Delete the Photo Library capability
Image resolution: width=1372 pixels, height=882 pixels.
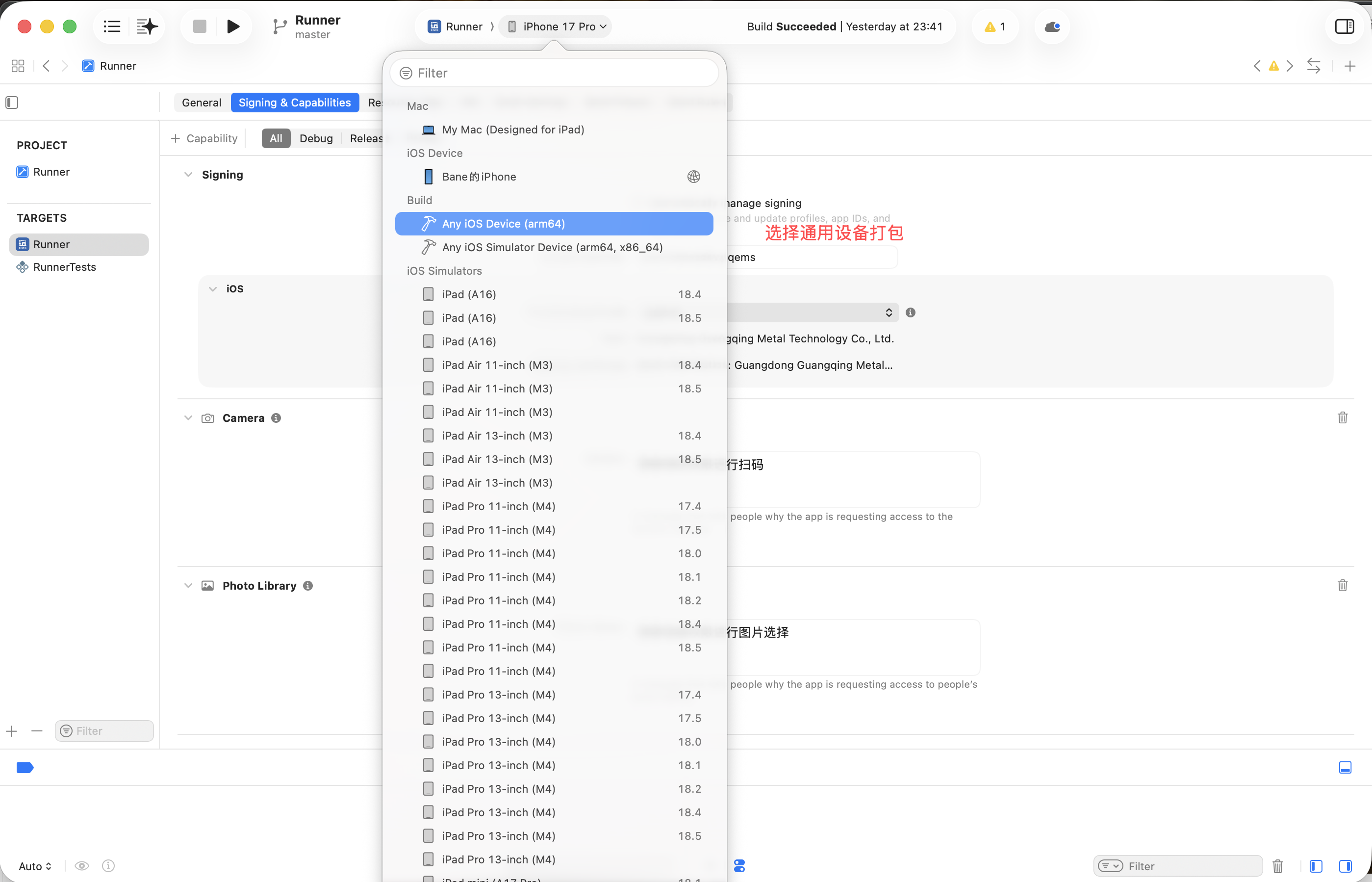click(x=1342, y=585)
